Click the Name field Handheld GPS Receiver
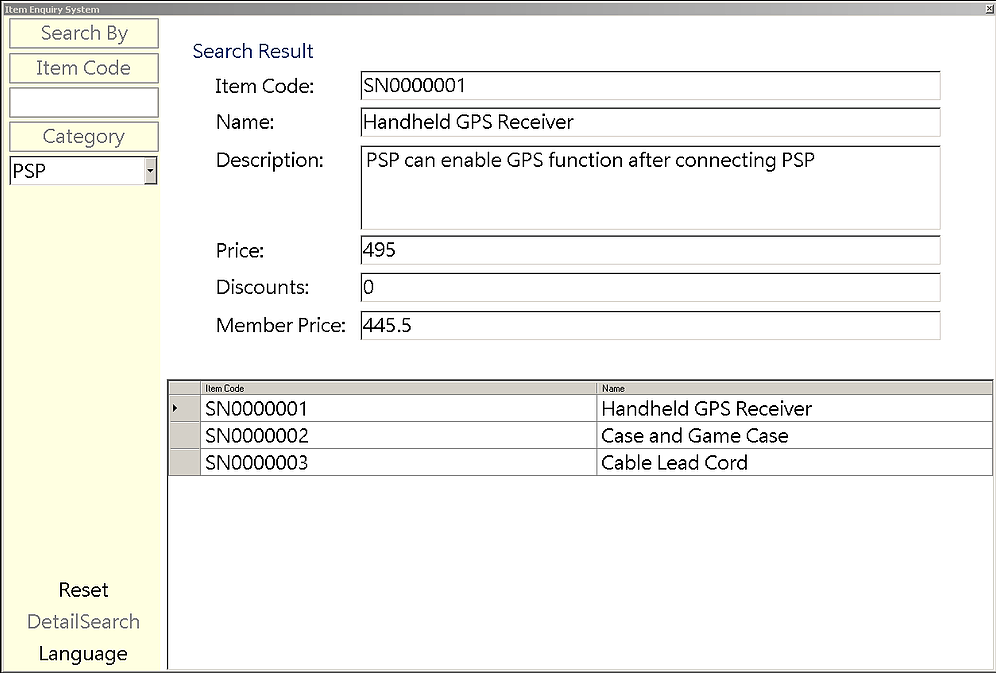 650,122
